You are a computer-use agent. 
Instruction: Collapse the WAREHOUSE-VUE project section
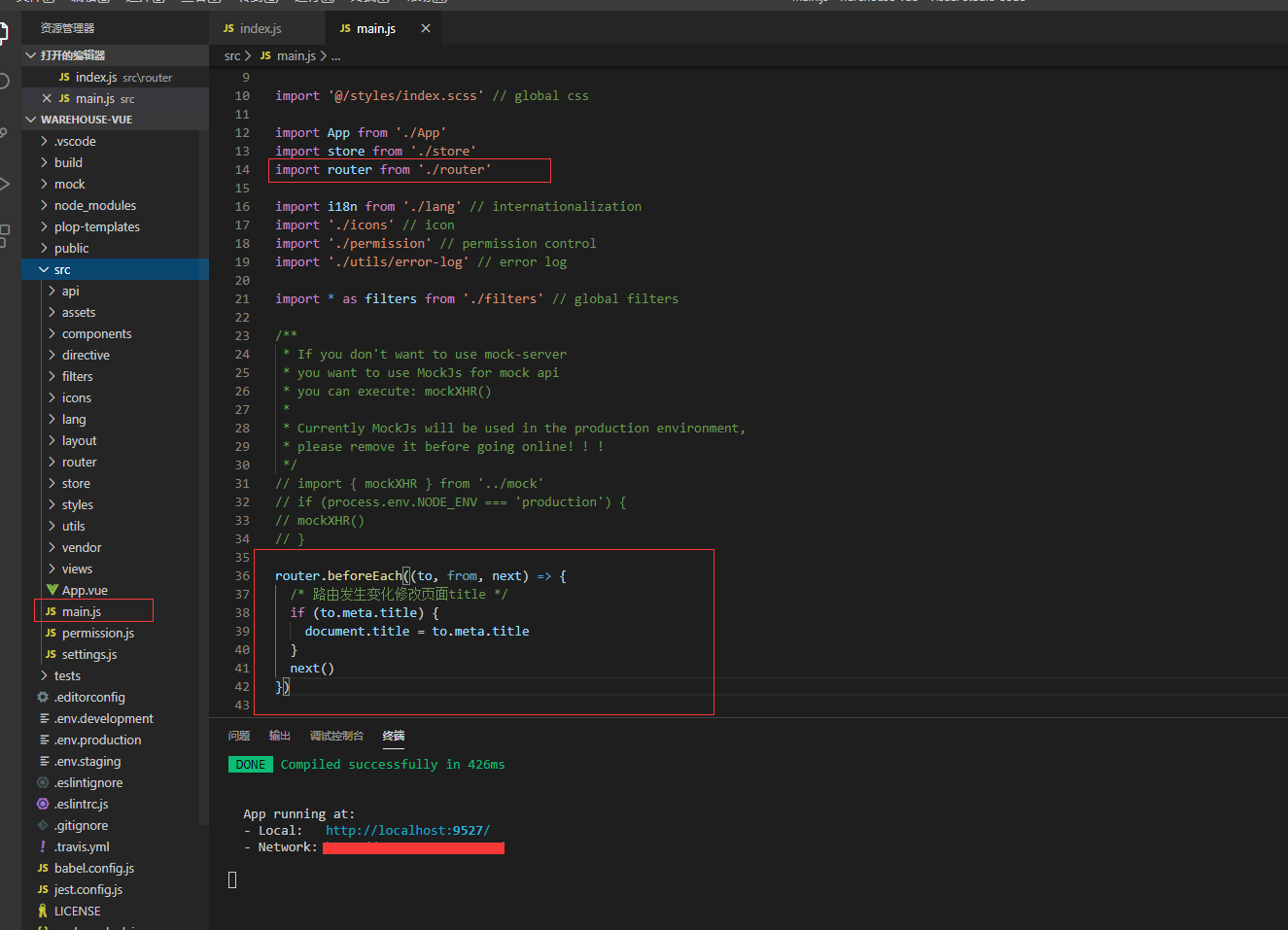(x=31, y=120)
